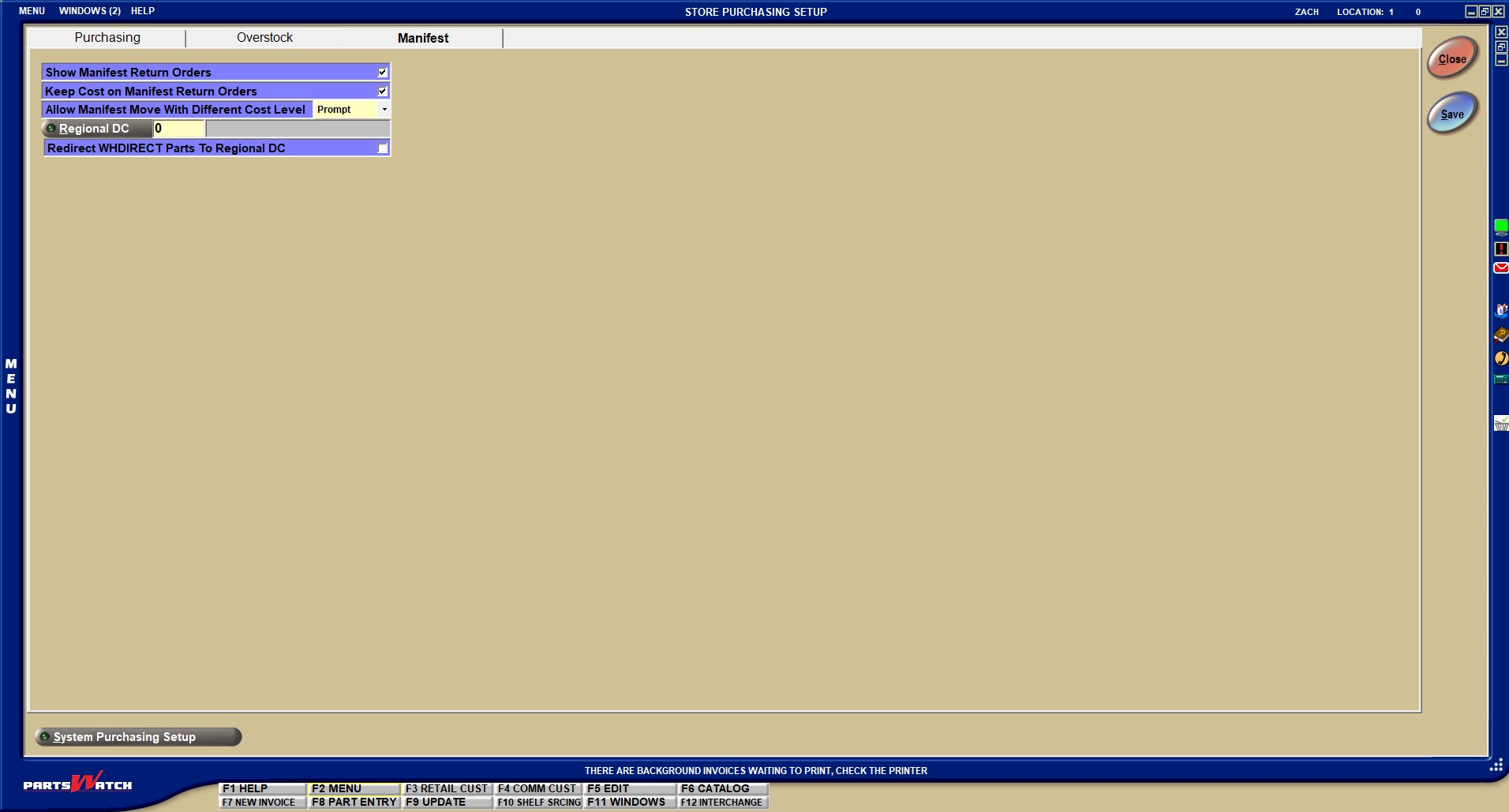Open the red mail envelope icon
This screenshot has height=812, width=1509.
point(1500,268)
